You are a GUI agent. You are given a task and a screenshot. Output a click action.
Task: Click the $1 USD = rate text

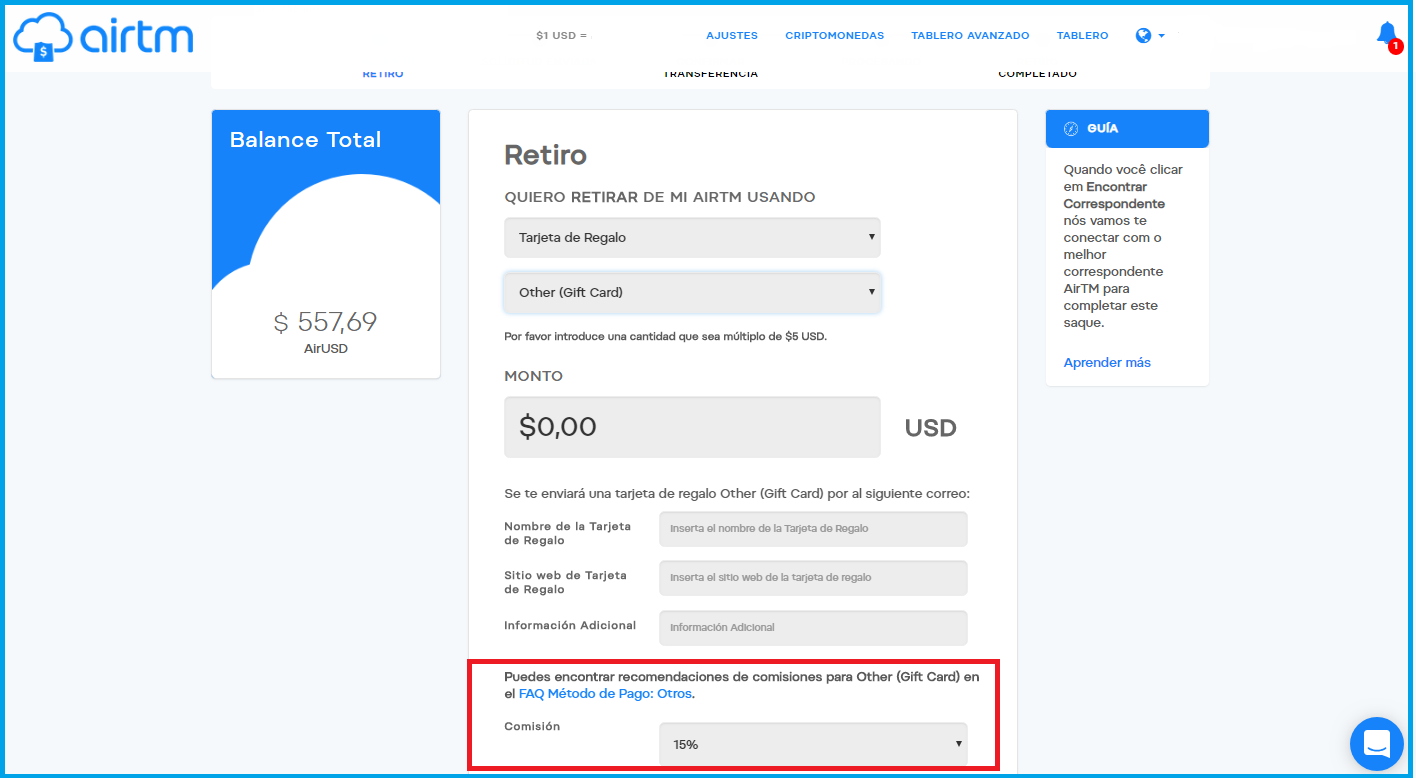click(561, 36)
